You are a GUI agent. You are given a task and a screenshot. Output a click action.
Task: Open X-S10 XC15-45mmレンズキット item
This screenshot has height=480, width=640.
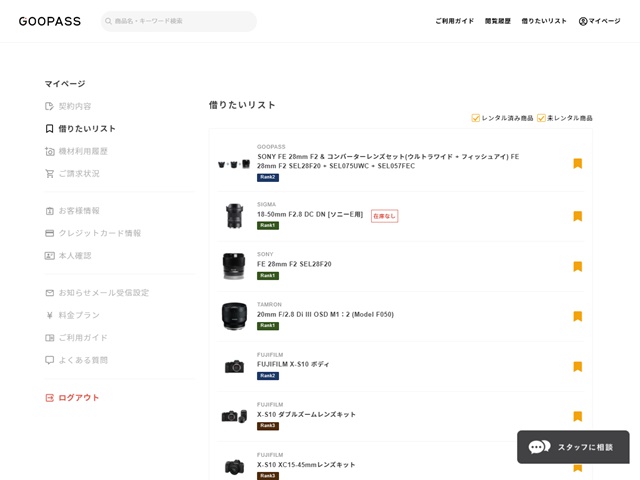pos(306,464)
